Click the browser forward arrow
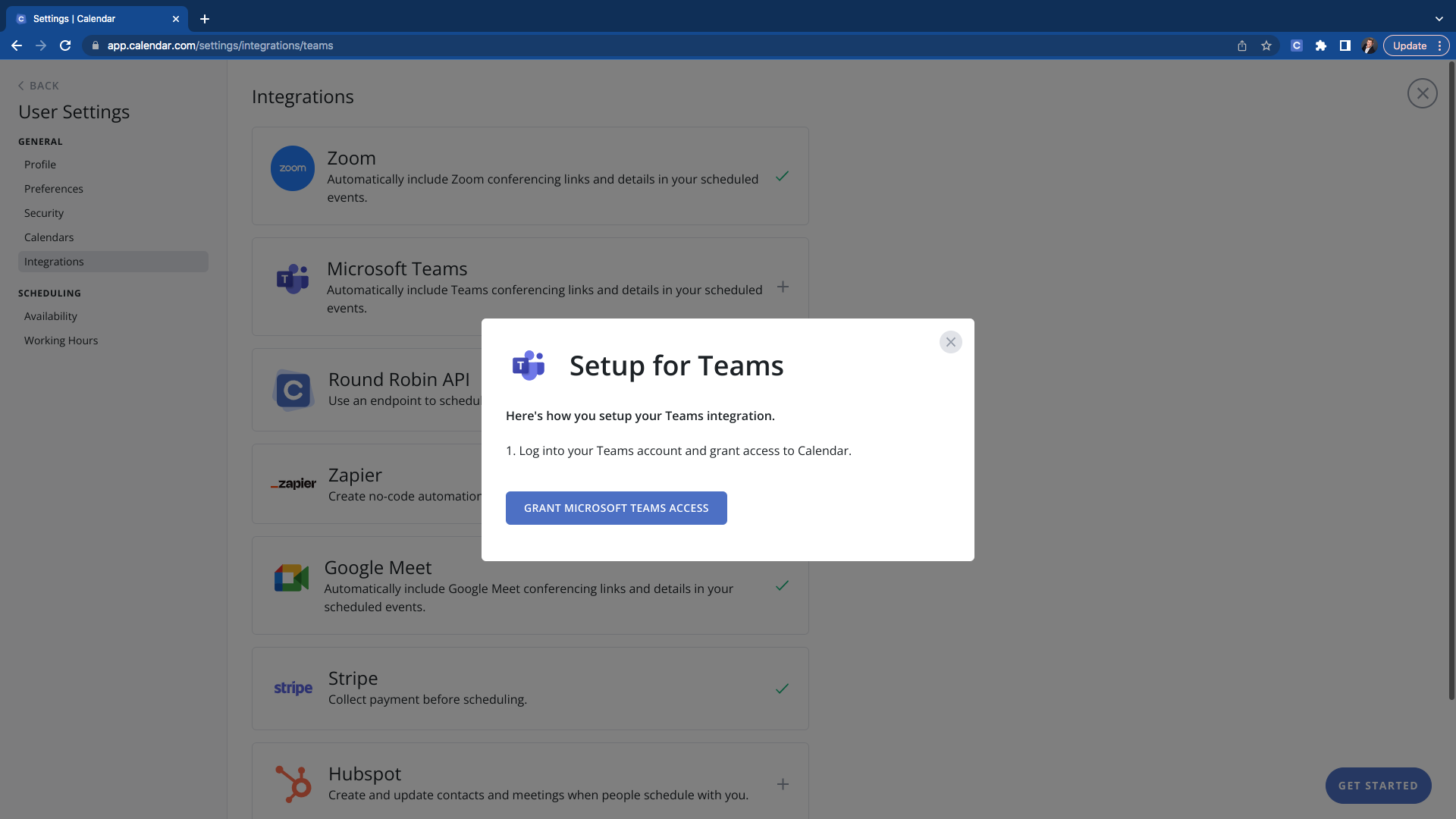The height and width of the screenshot is (819, 1456). point(41,45)
